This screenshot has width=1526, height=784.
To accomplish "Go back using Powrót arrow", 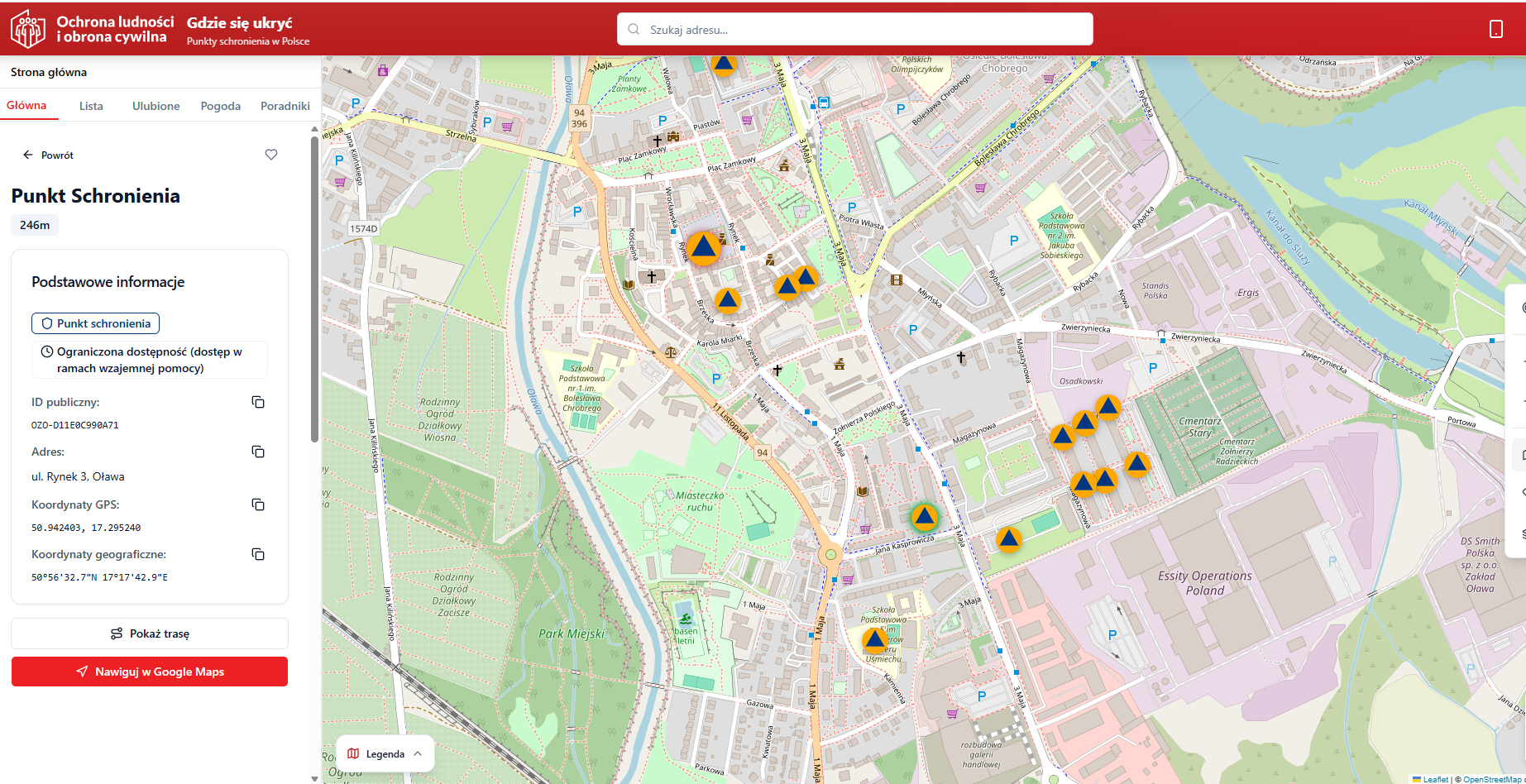I will tap(48, 155).
